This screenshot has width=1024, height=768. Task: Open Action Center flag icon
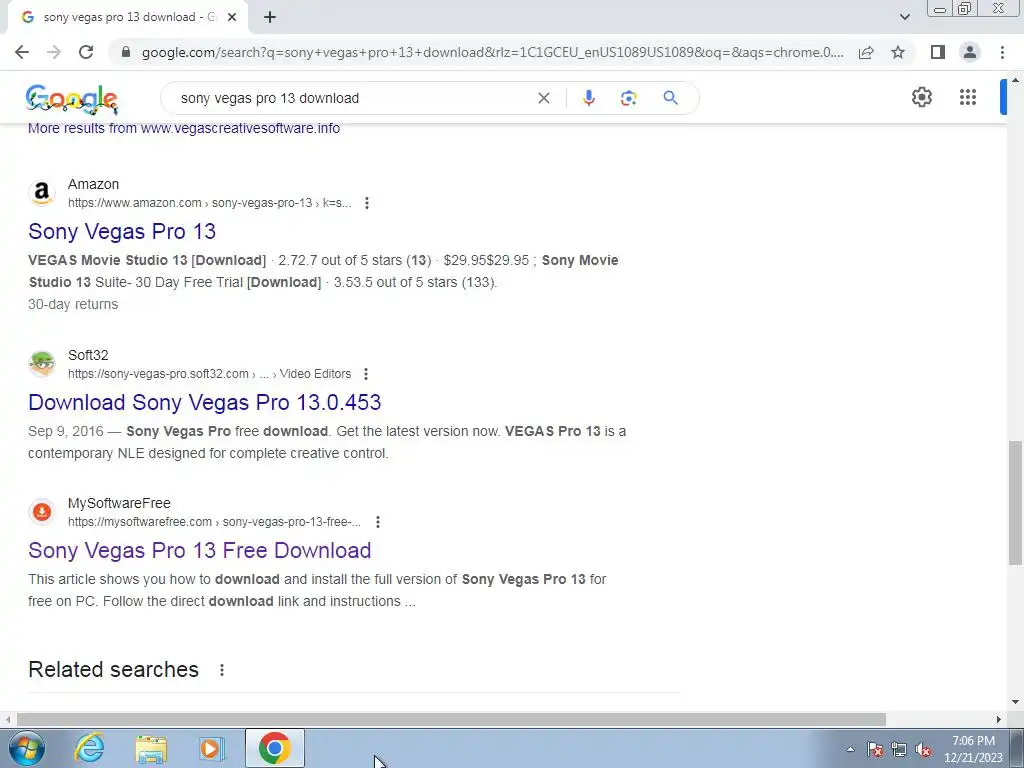pyautogui.click(x=874, y=749)
